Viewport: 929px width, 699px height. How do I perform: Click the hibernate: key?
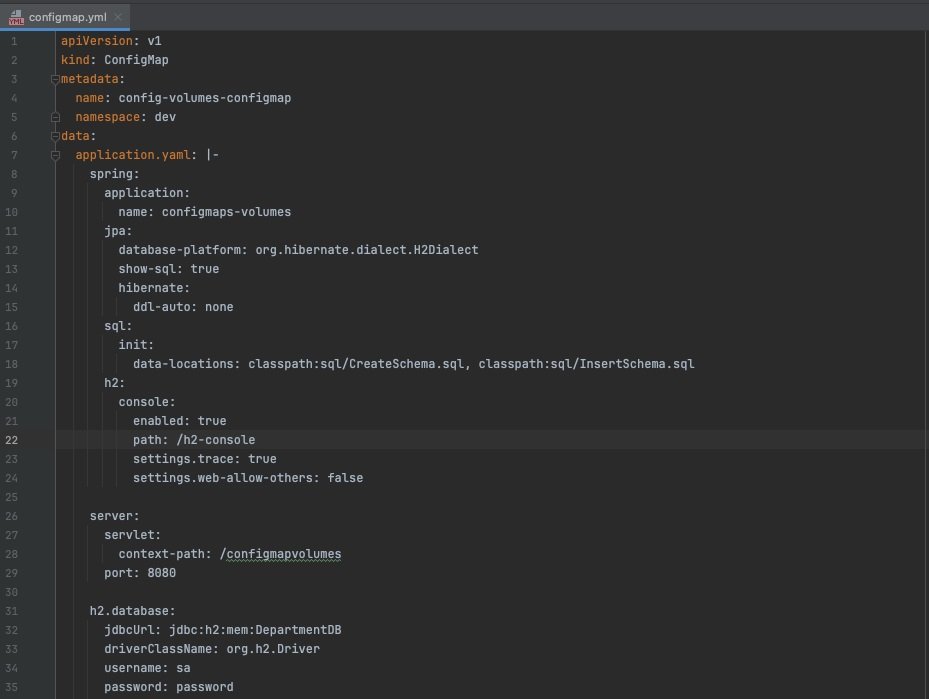[154, 288]
